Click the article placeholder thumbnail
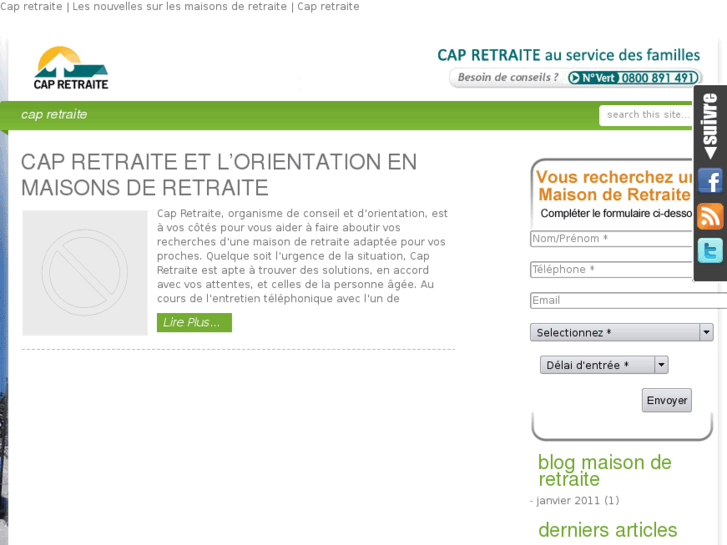Image resolution: width=727 pixels, height=545 pixels. pos(85,273)
